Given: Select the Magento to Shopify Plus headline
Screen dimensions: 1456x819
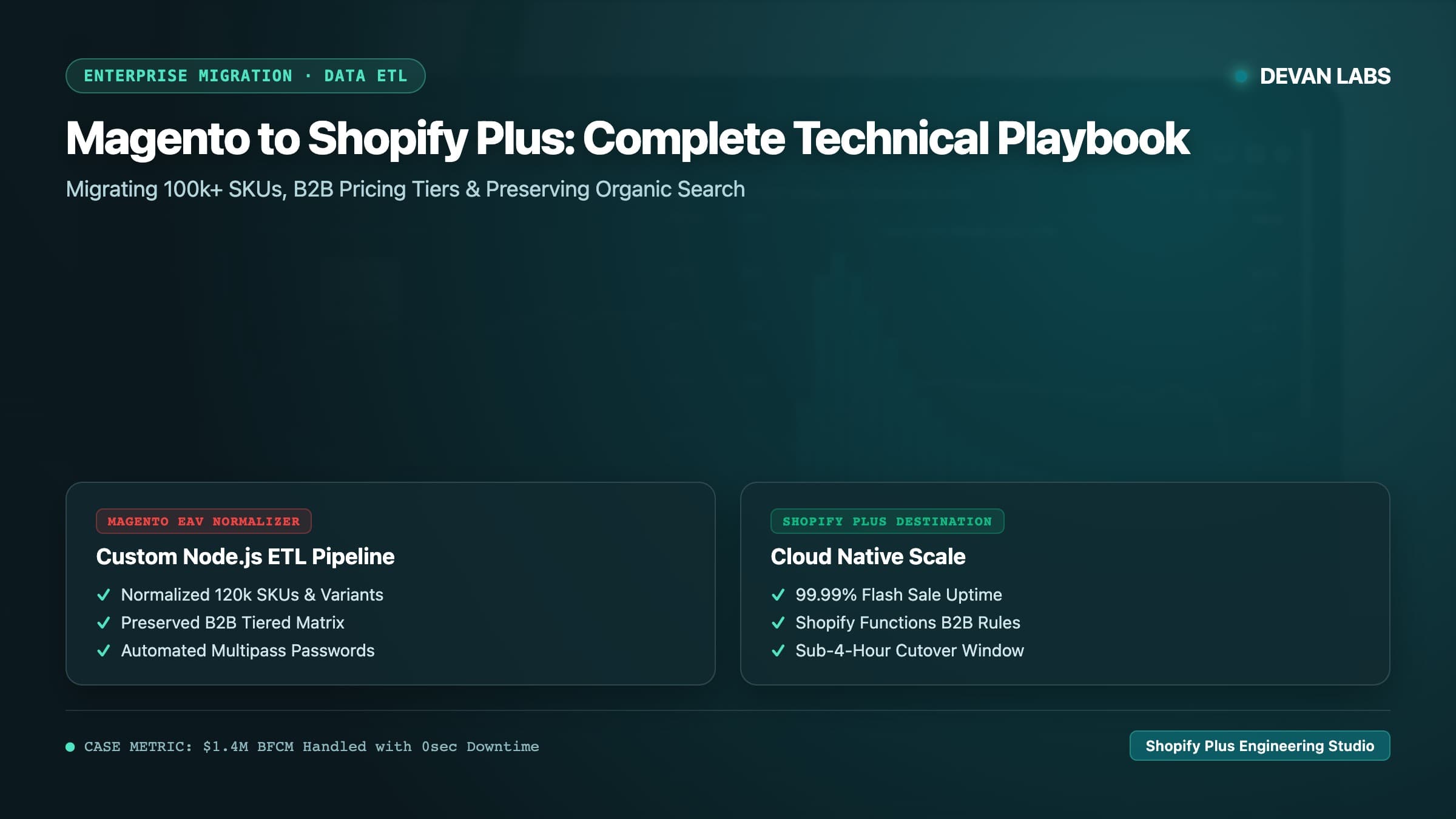Looking at the screenshot, I should click(627, 140).
